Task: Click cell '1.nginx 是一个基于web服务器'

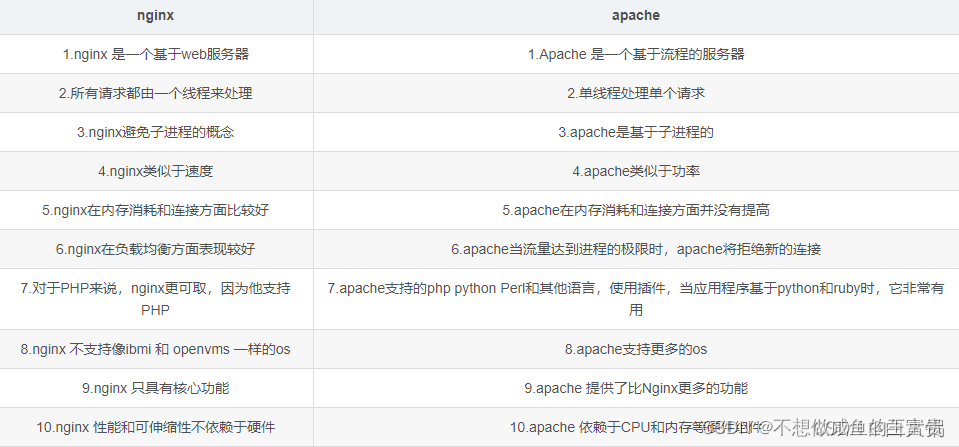Action: tap(156, 54)
